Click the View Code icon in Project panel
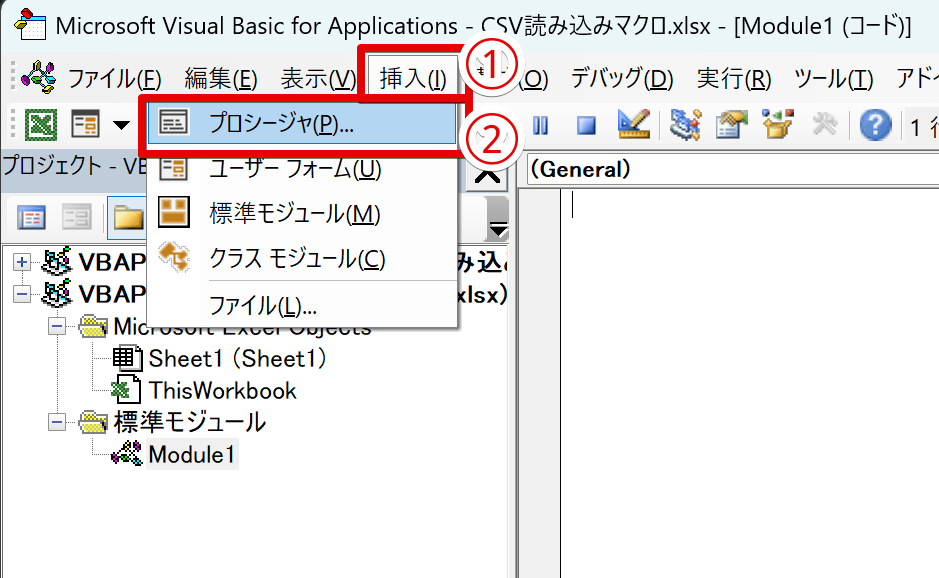The width and height of the screenshot is (939, 578). (29, 217)
